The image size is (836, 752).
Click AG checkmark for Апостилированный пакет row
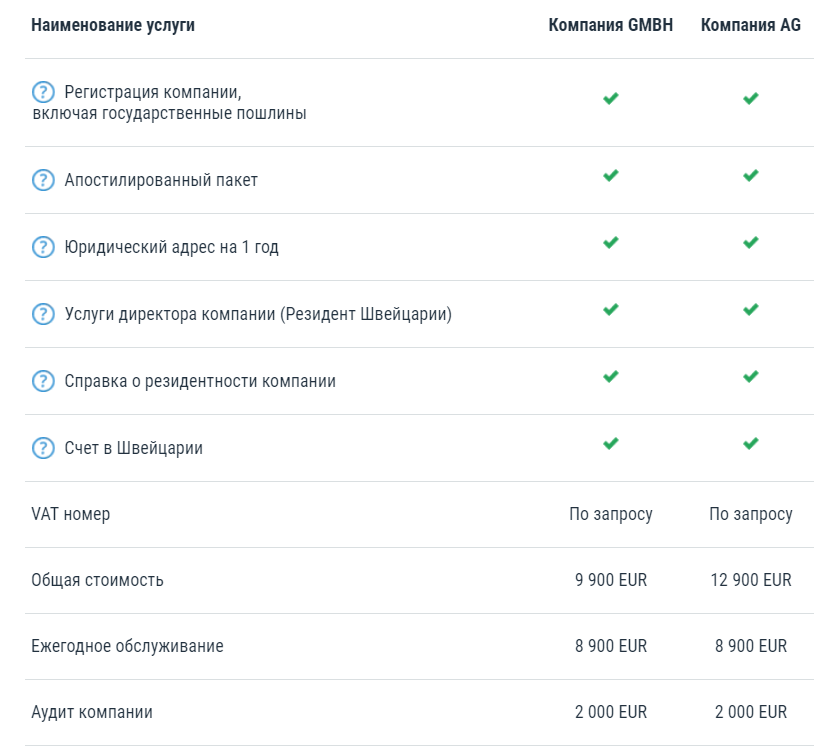click(750, 175)
